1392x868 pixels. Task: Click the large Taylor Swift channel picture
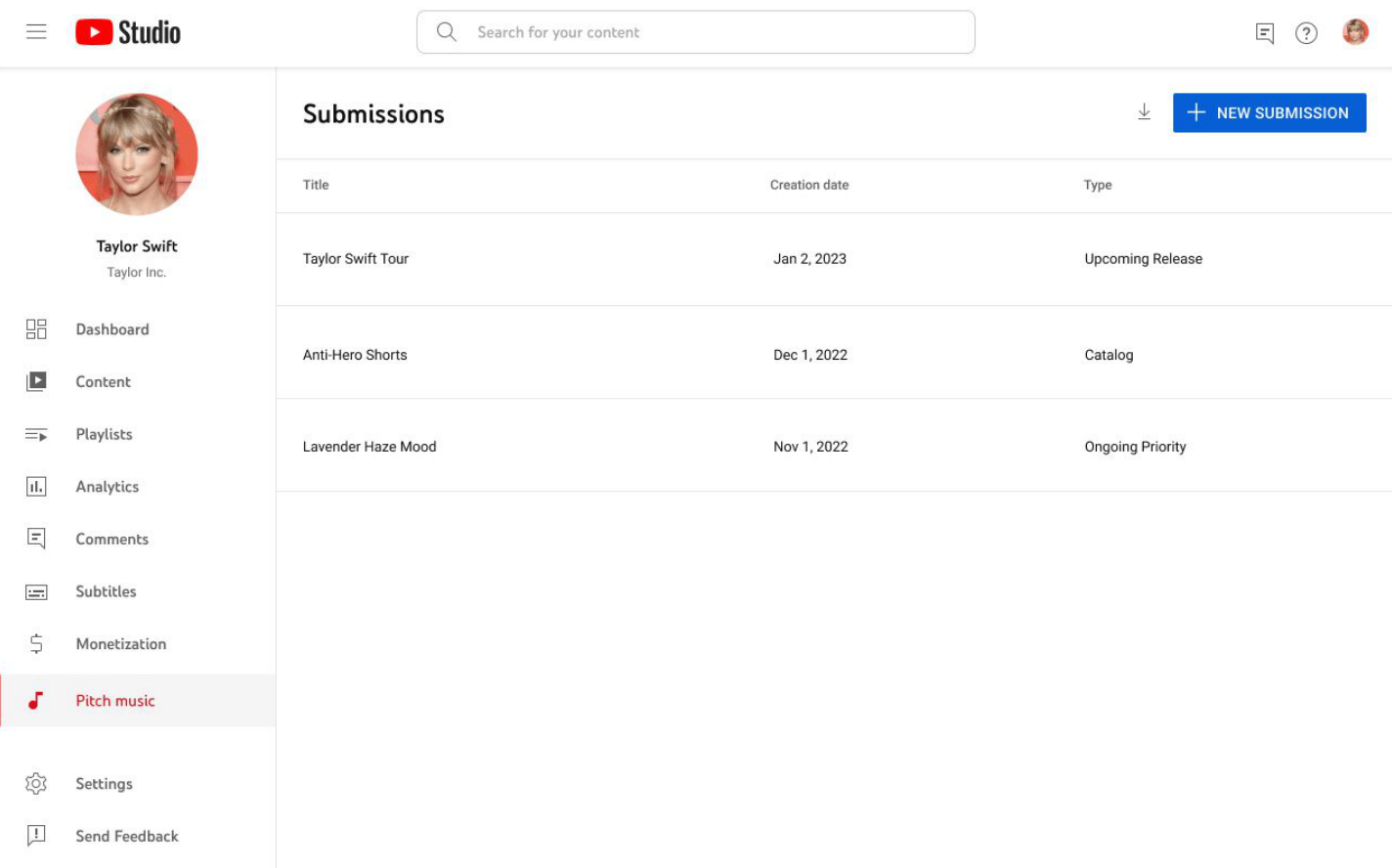pos(137,154)
